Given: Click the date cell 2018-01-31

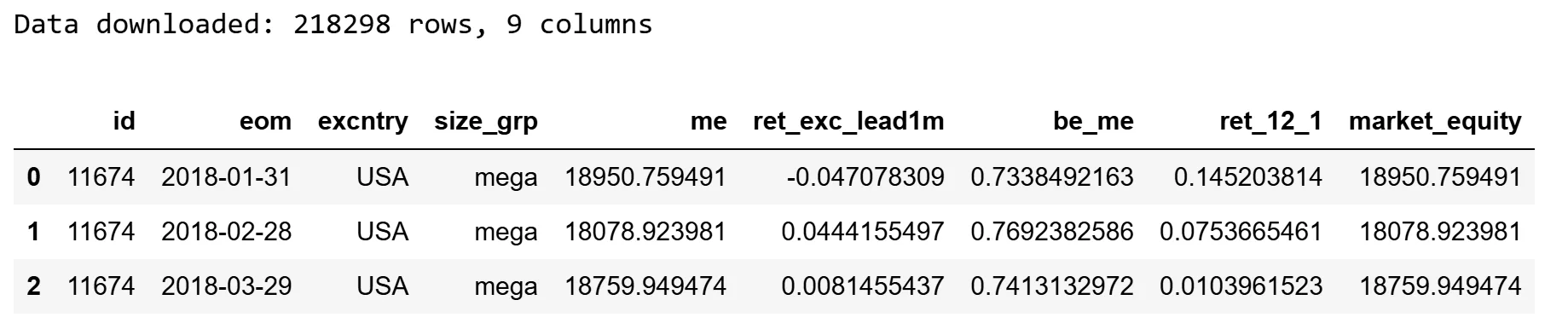Looking at the screenshot, I should 226,177.
